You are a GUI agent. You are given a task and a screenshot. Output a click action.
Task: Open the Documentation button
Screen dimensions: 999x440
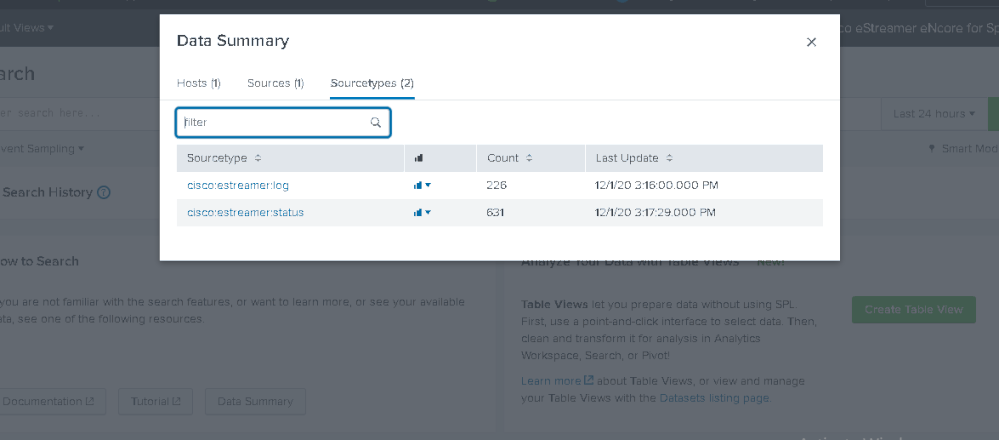(52, 401)
